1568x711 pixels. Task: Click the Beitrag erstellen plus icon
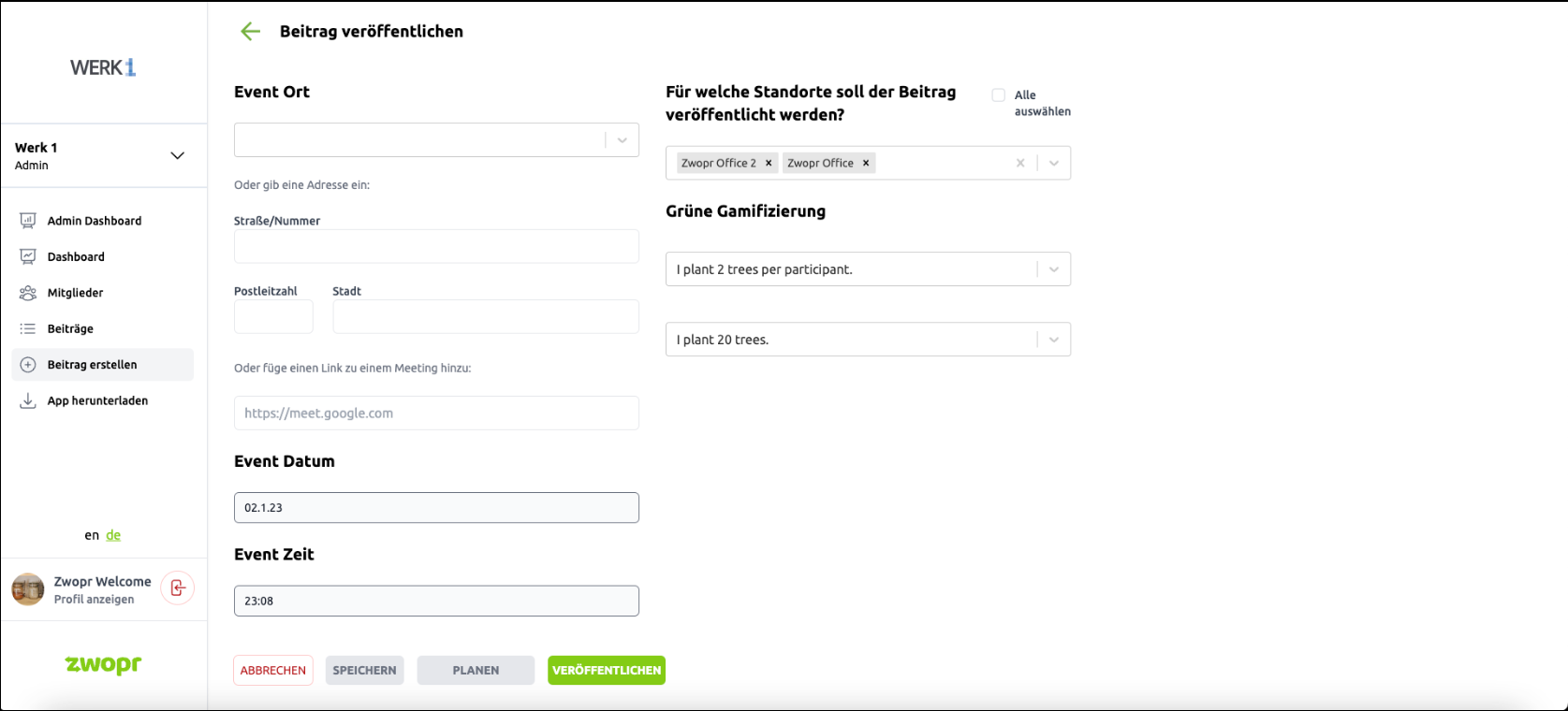pos(28,365)
